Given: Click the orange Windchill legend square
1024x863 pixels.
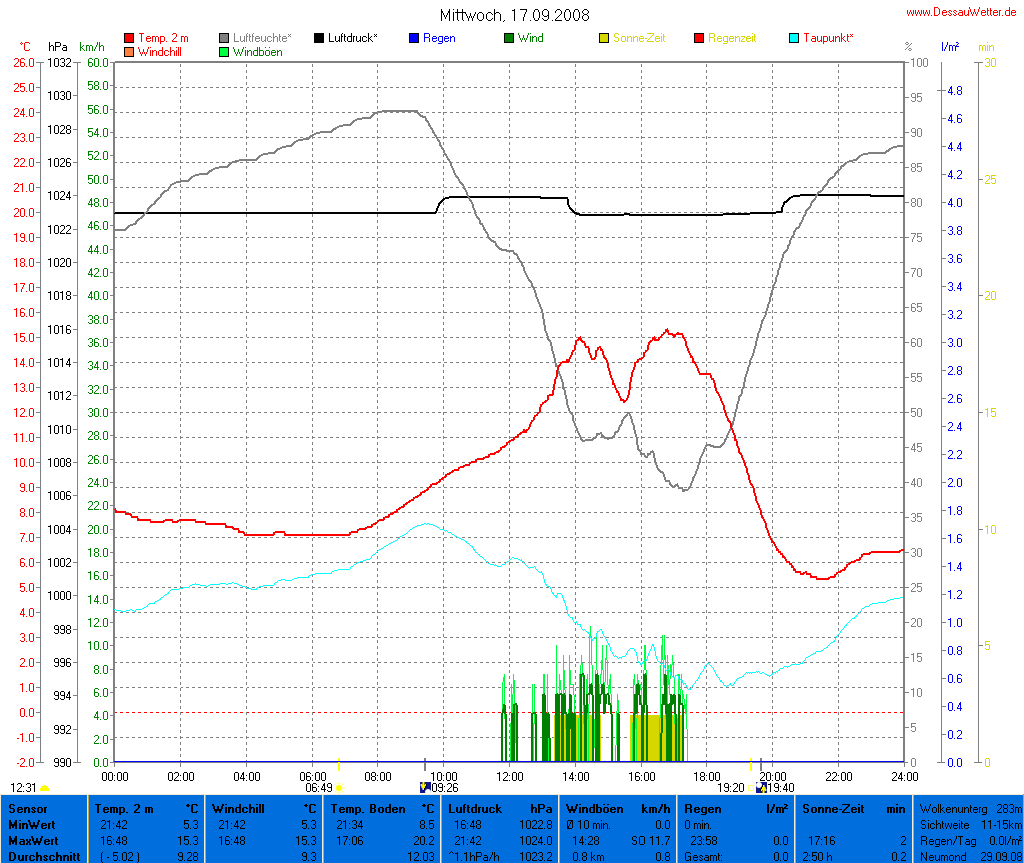Looking at the screenshot, I should click(129, 51).
